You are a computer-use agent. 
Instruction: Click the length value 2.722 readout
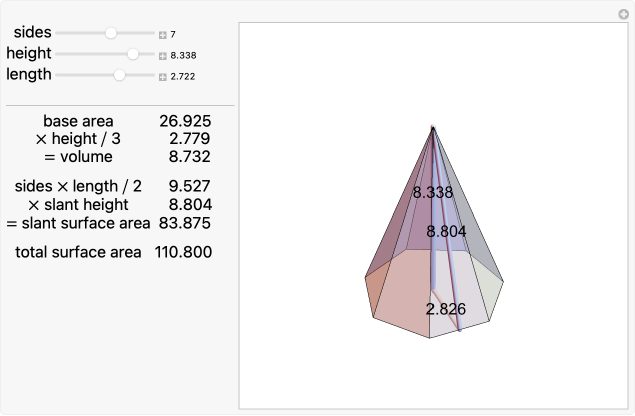[183, 76]
